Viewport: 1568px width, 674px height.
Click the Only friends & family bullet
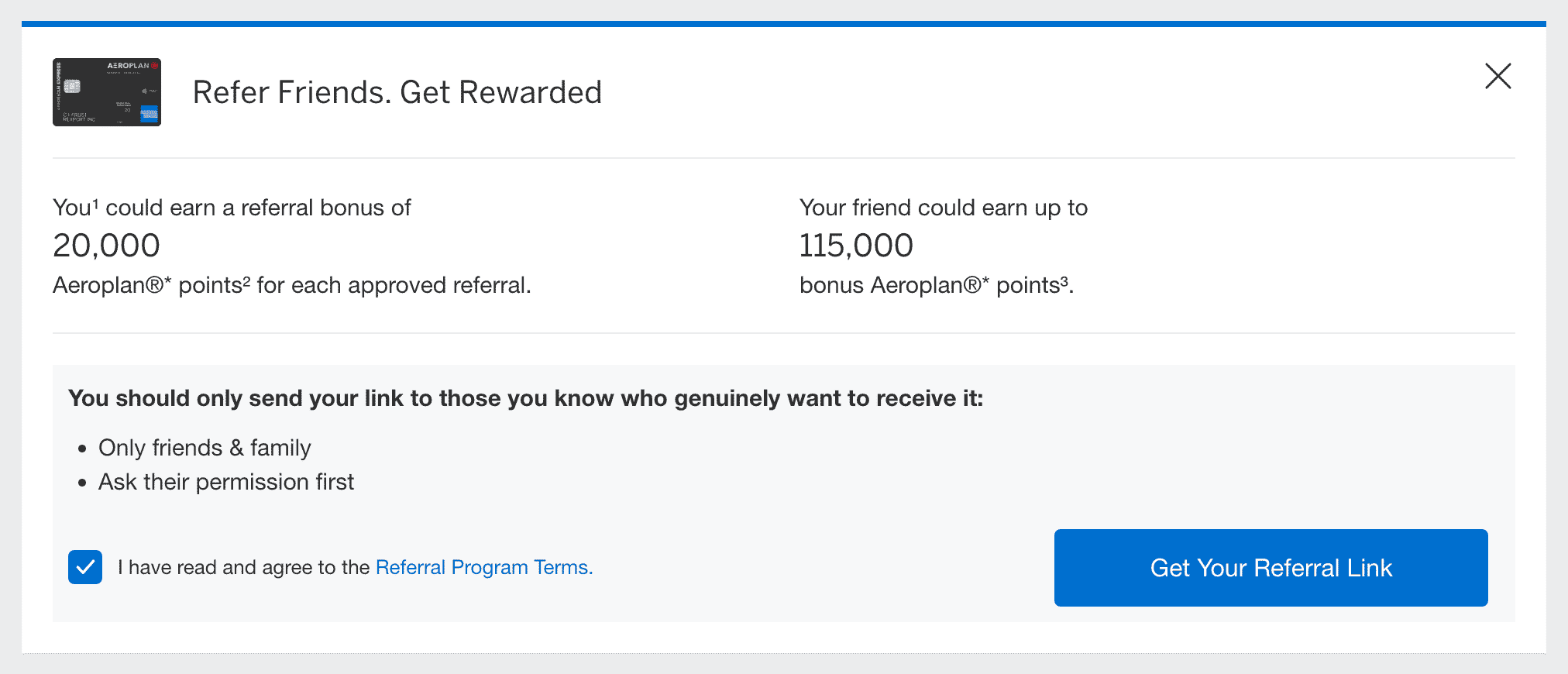(x=205, y=448)
